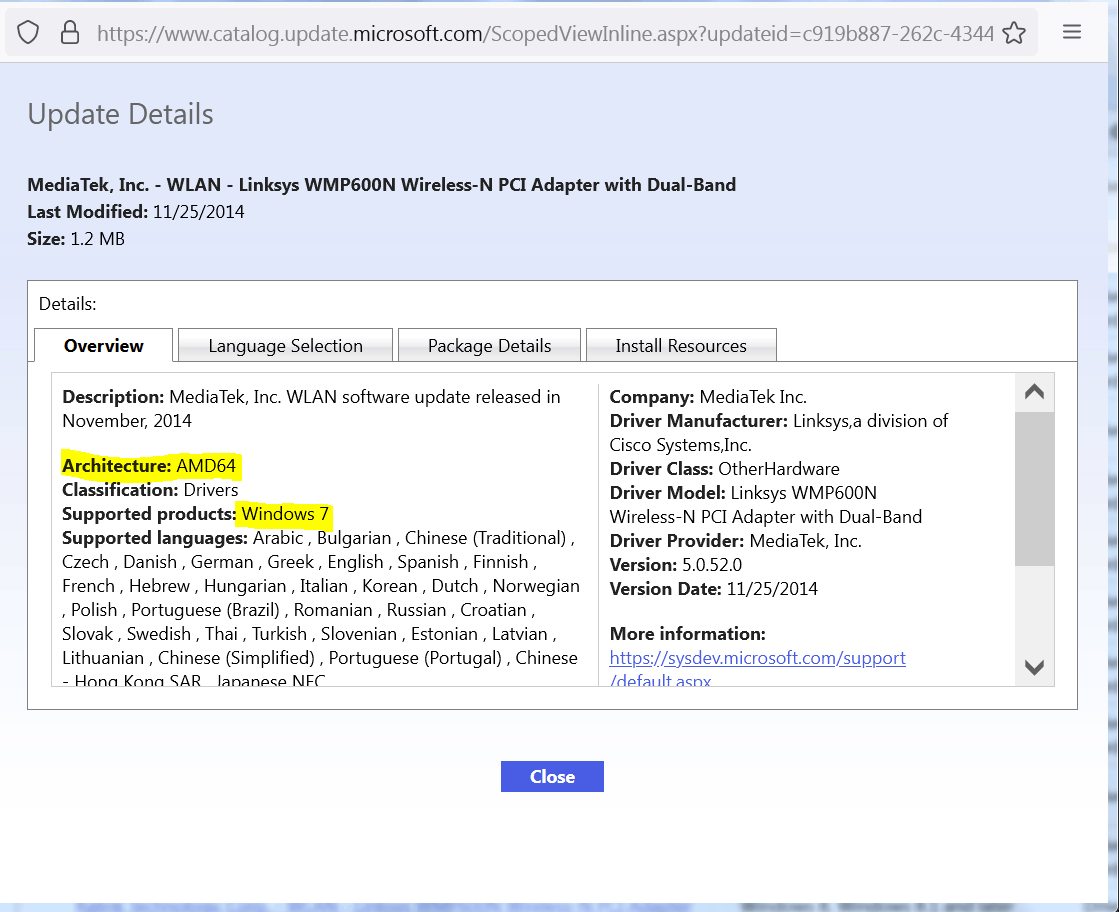1119x912 pixels.
Task: Switch to the Overview tab
Action: pos(103,345)
